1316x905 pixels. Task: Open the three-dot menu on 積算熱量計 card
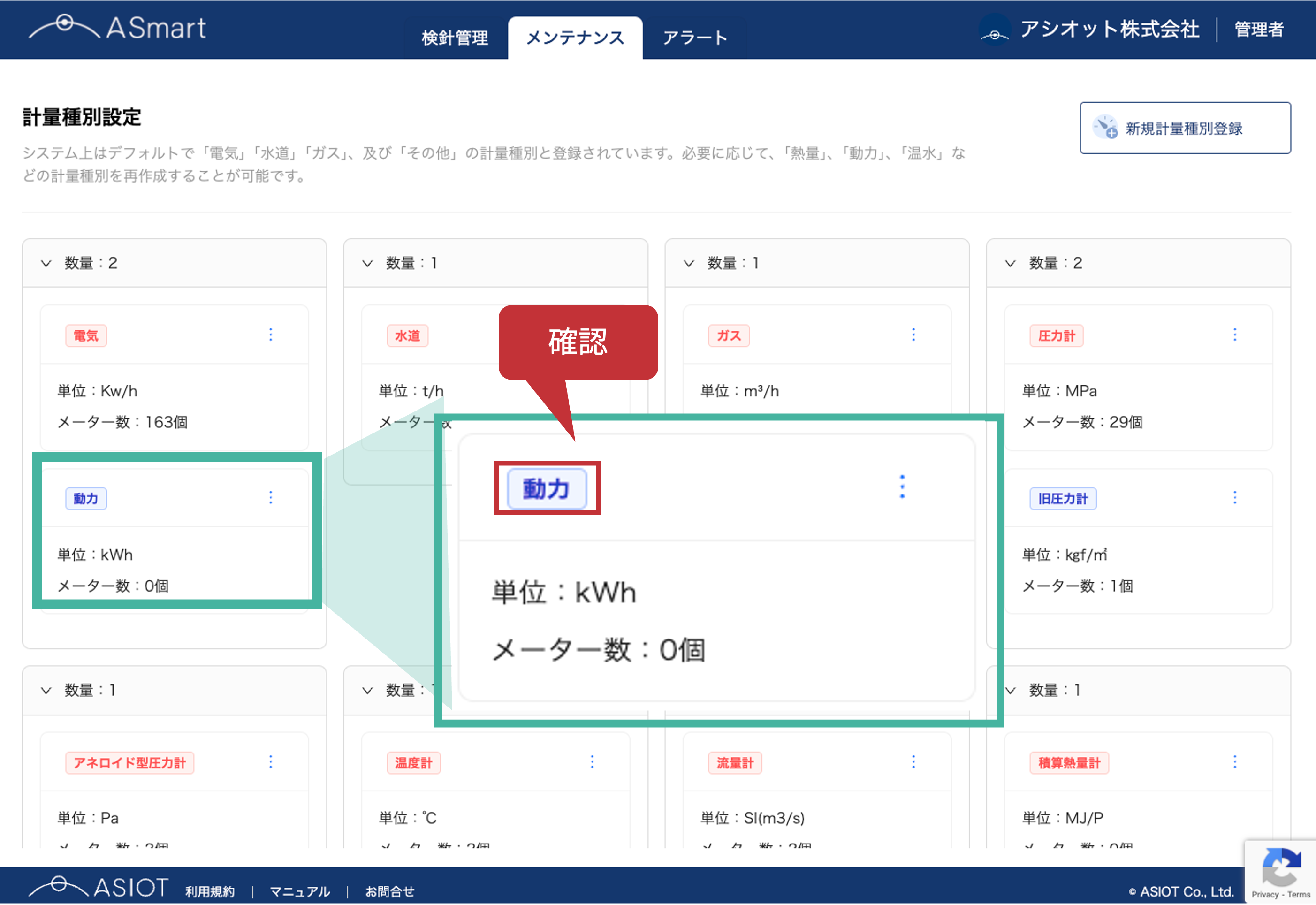(x=1235, y=762)
